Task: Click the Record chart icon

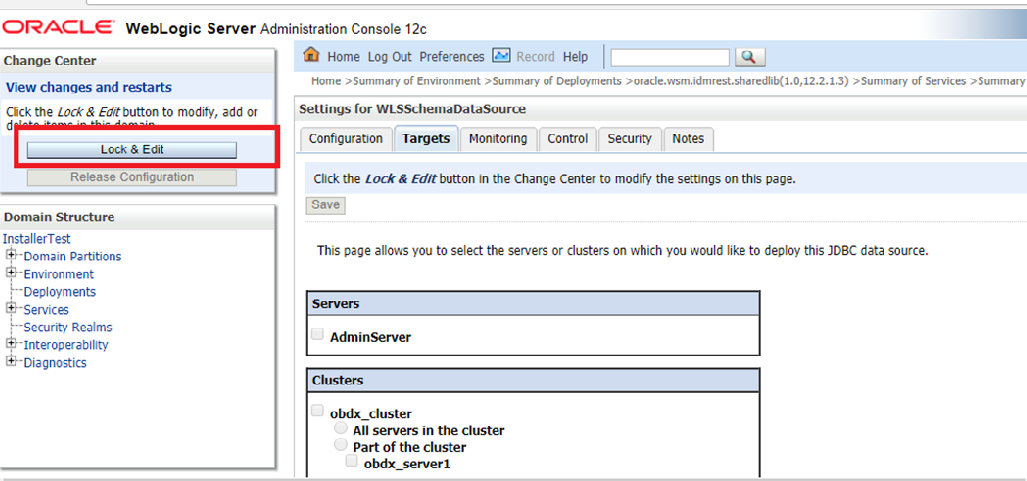Action: click(501, 56)
